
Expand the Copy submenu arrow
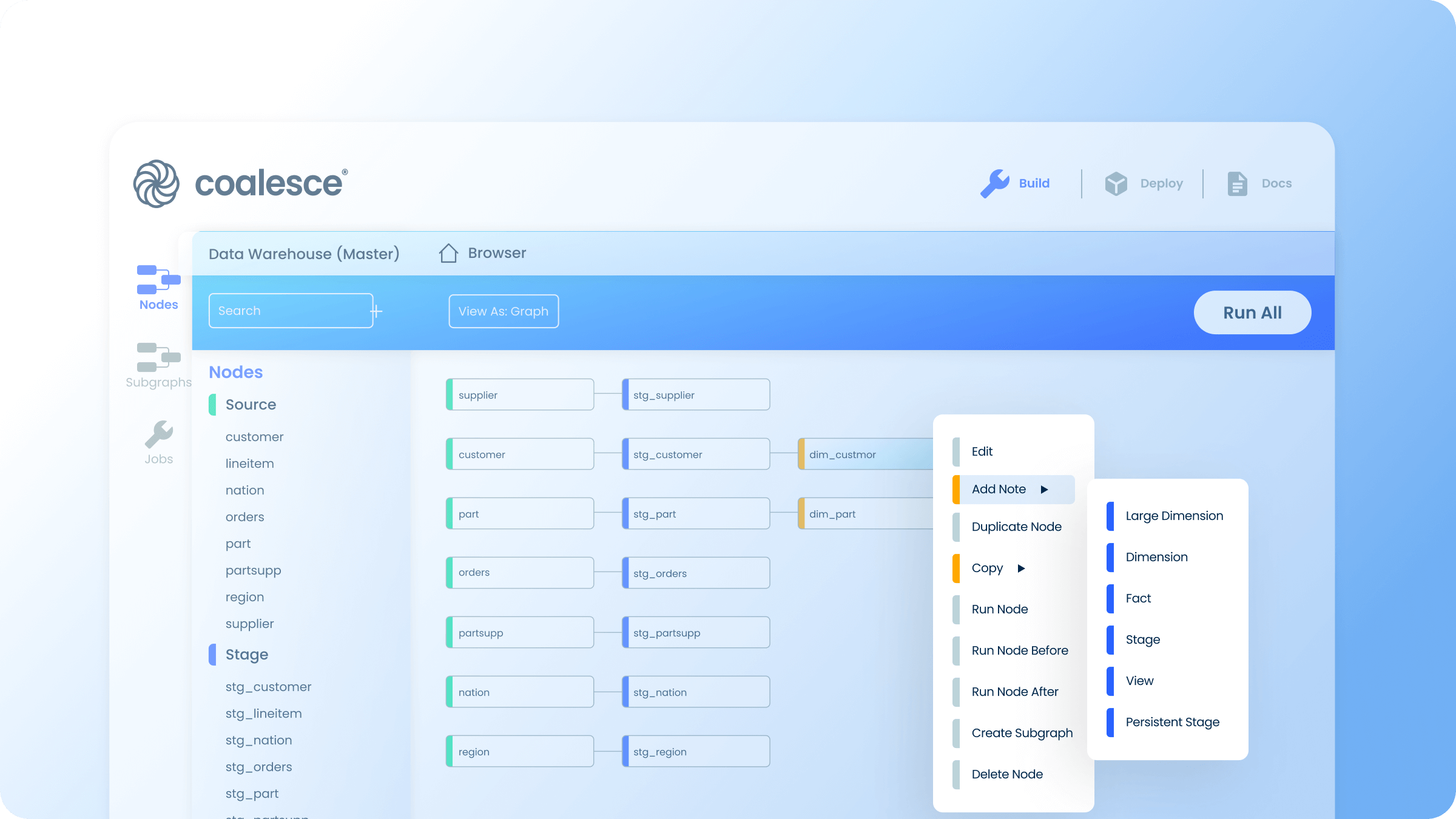1021,568
